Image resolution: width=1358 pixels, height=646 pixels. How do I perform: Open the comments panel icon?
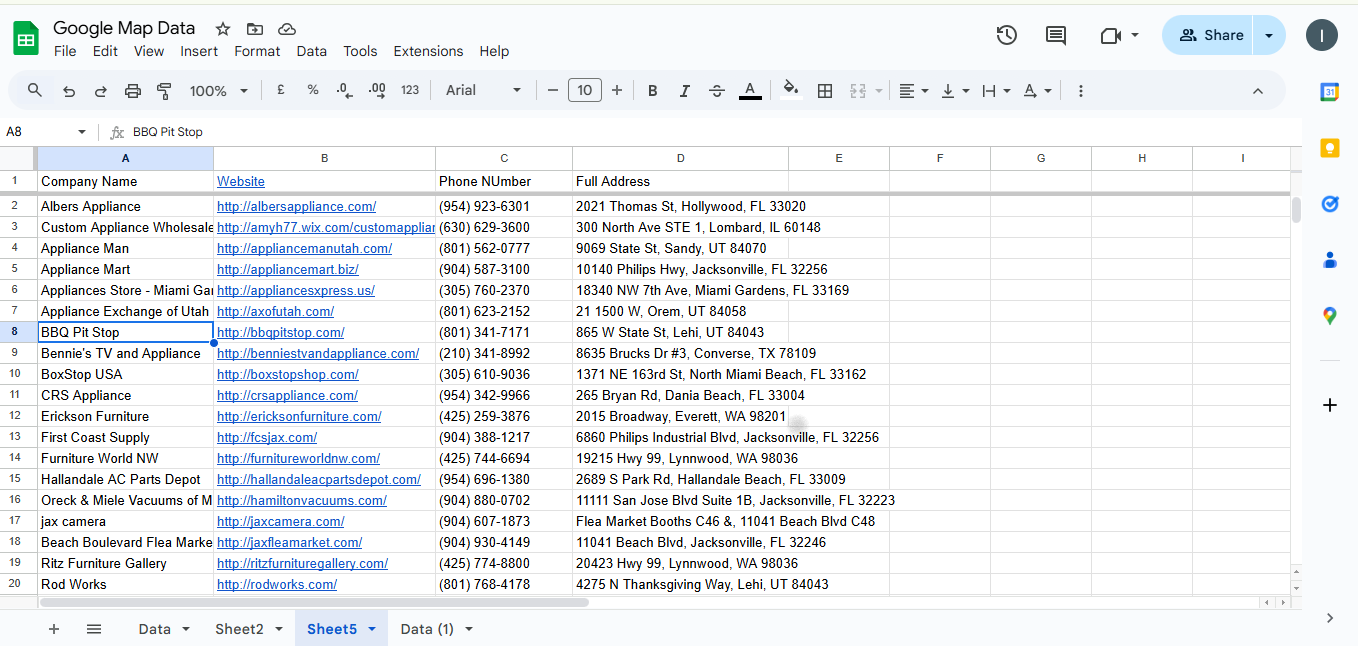(x=1055, y=35)
